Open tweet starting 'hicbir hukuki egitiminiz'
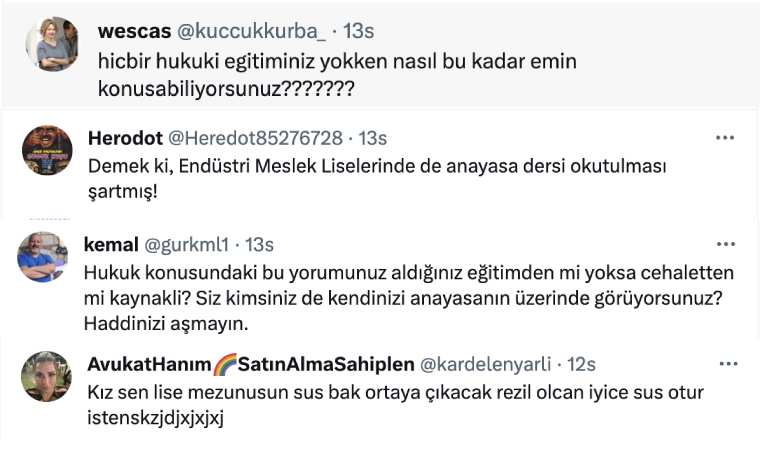Viewport: 760px width, 450px height. pyautogui.click(x=337, y=75)
